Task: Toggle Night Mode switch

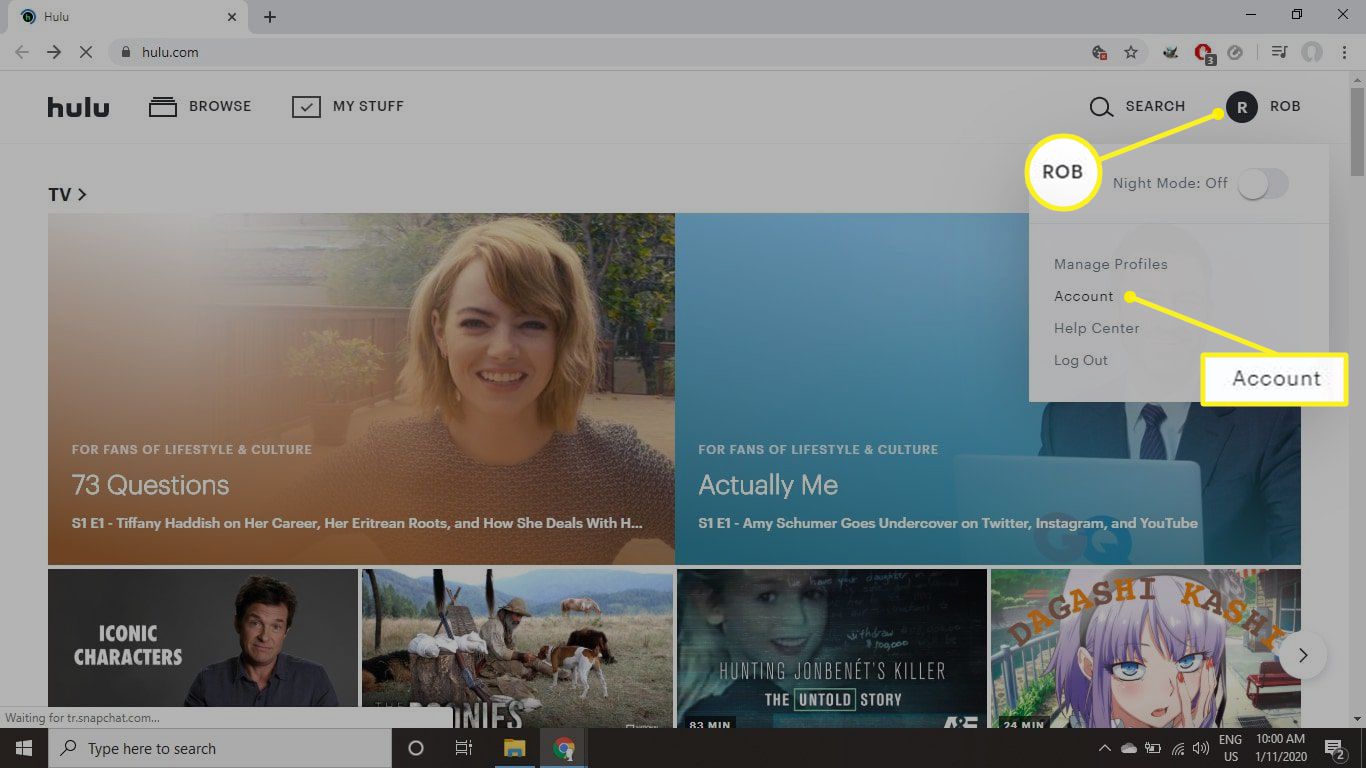Action: pos(1263,183)
